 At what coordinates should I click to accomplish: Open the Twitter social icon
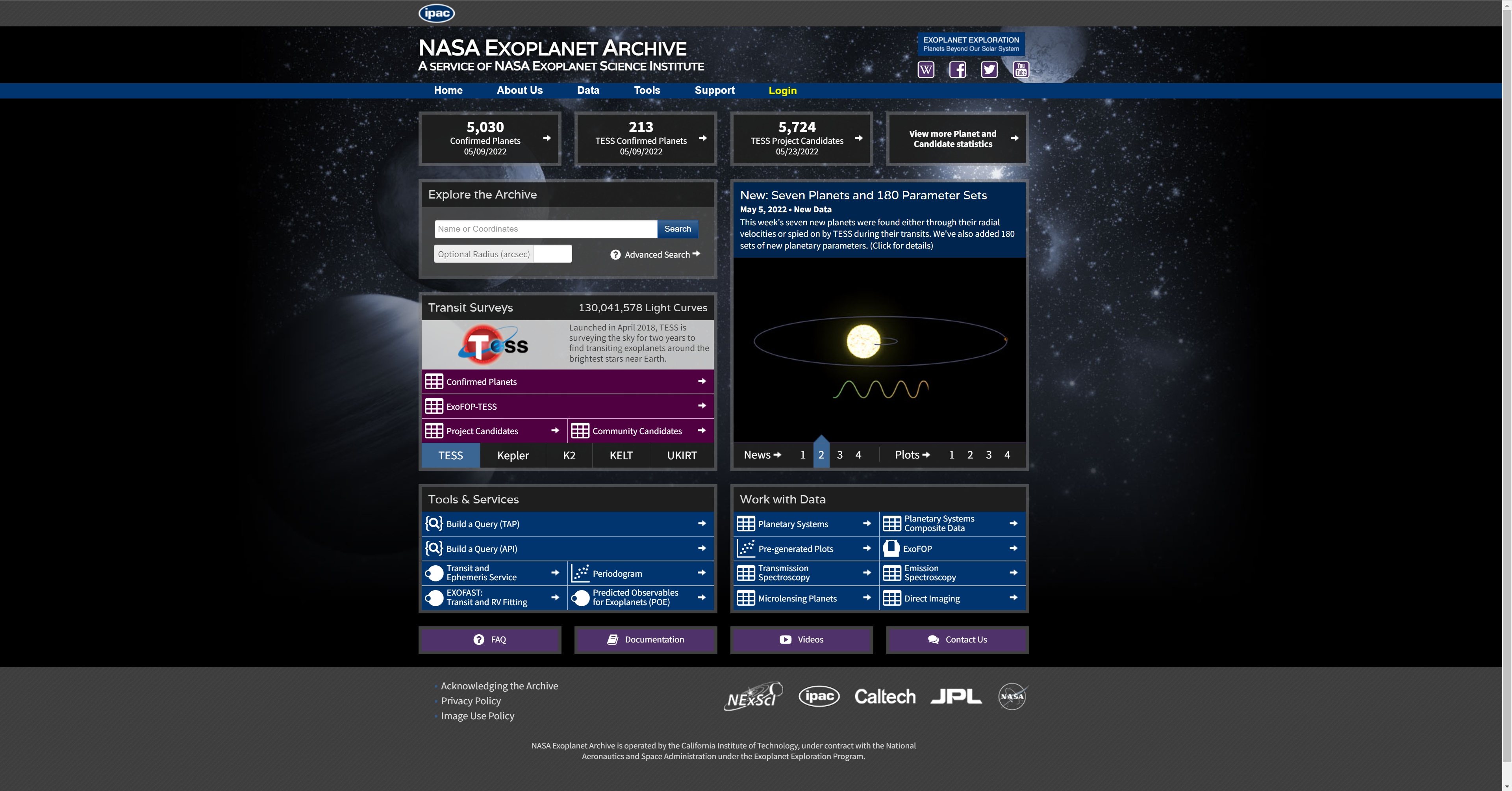pos(989,70)
